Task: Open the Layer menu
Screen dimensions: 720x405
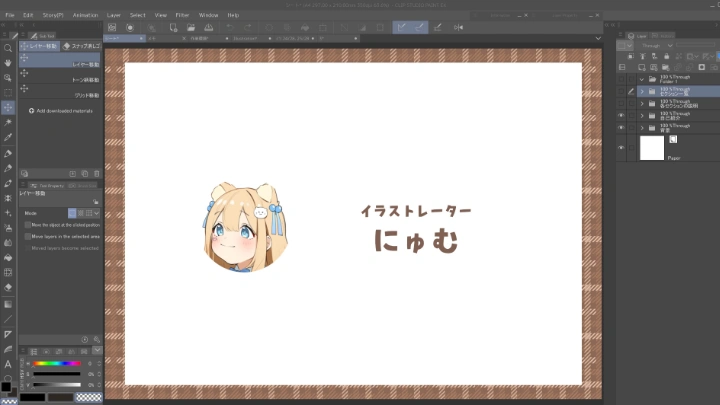Action: [114, 15]
